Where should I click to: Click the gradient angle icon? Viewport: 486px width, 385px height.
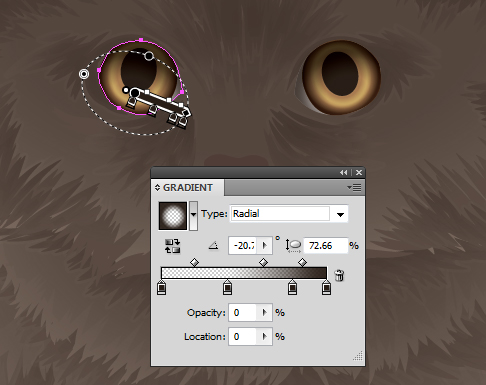coord(213,246)
